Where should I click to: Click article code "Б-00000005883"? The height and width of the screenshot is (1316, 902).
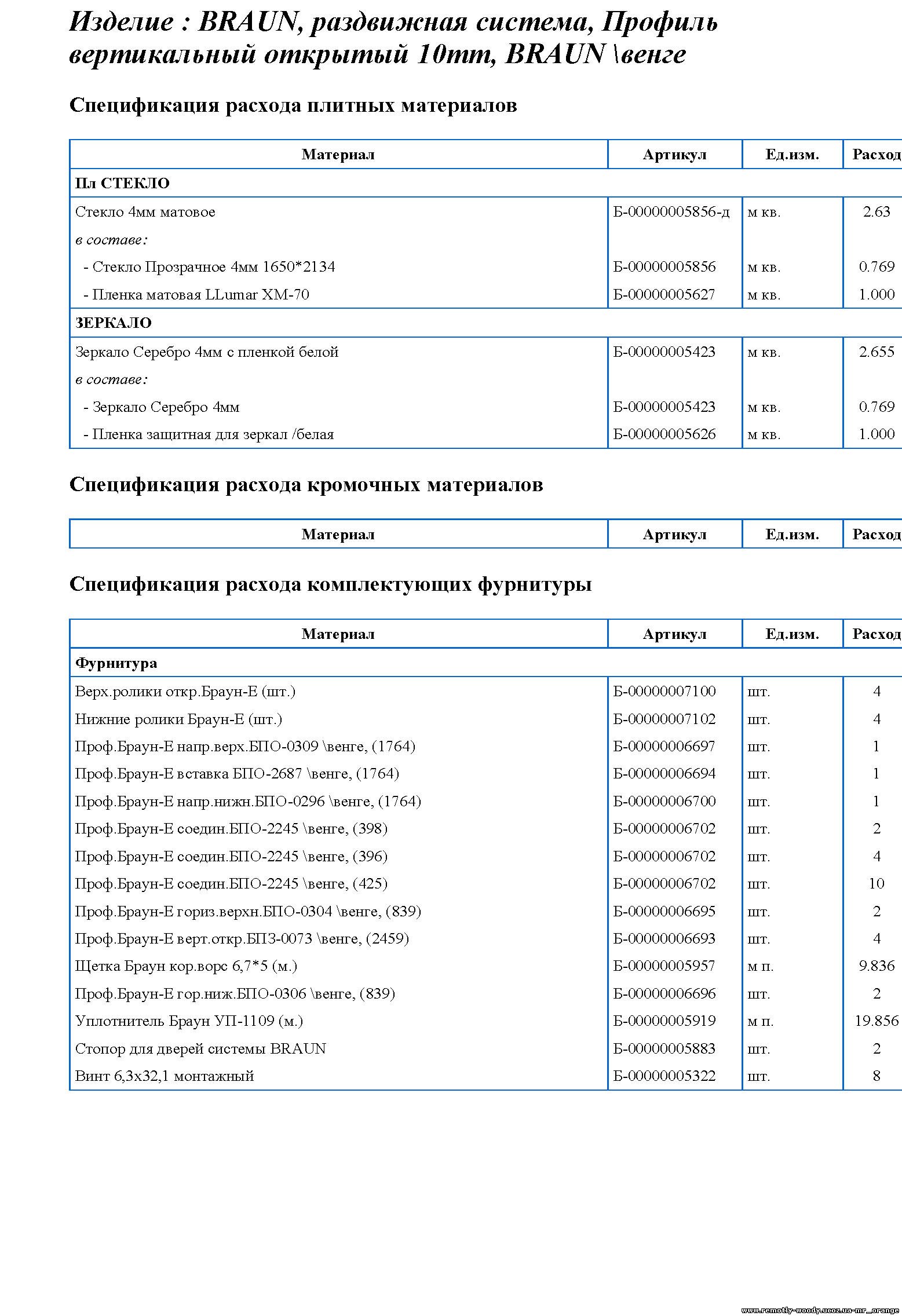(664, 1049)
